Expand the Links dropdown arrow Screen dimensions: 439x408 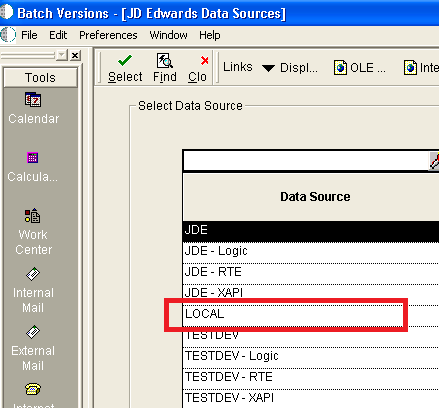(268, 68)
